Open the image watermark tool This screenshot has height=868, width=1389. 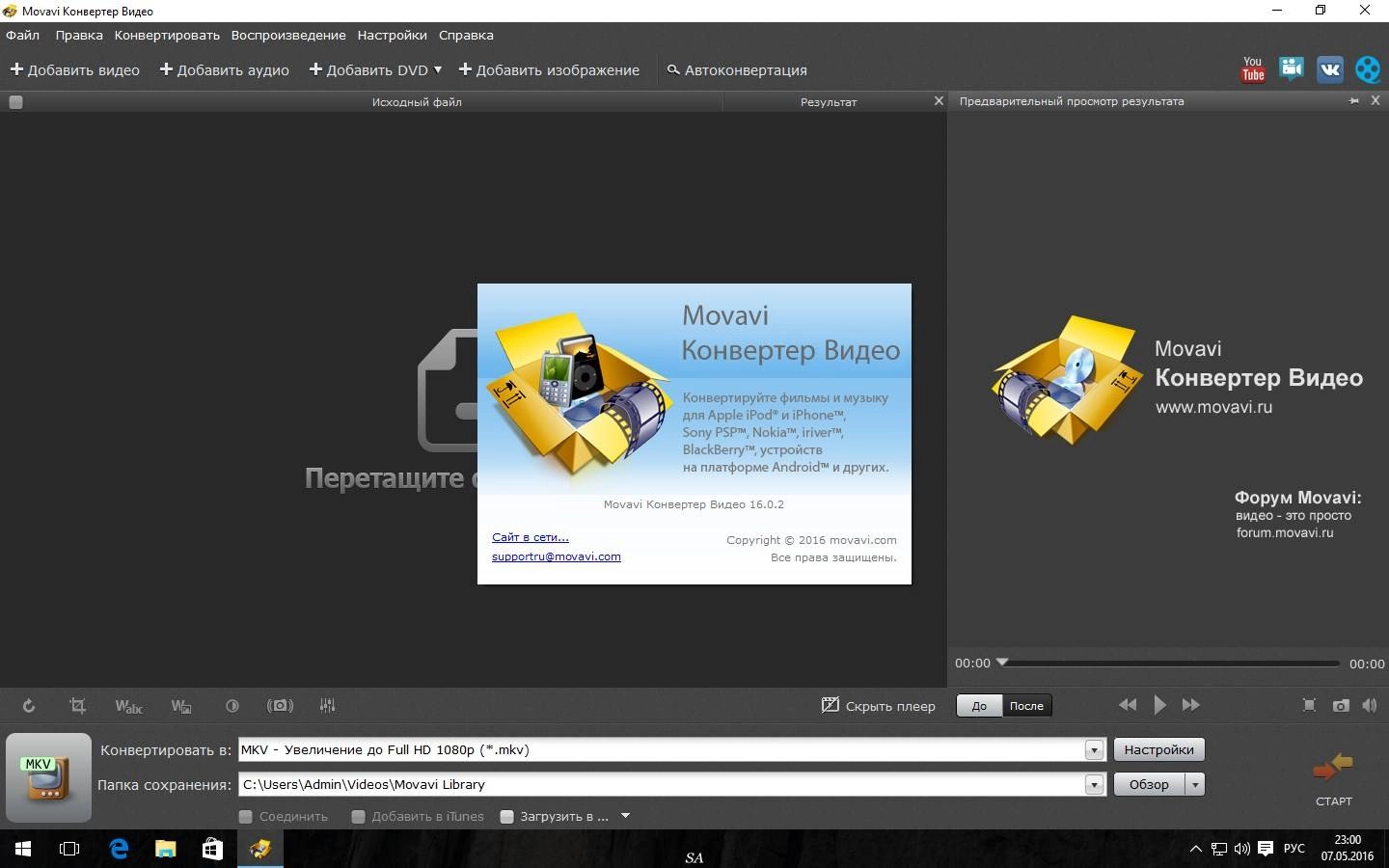[x=181, y=706]
